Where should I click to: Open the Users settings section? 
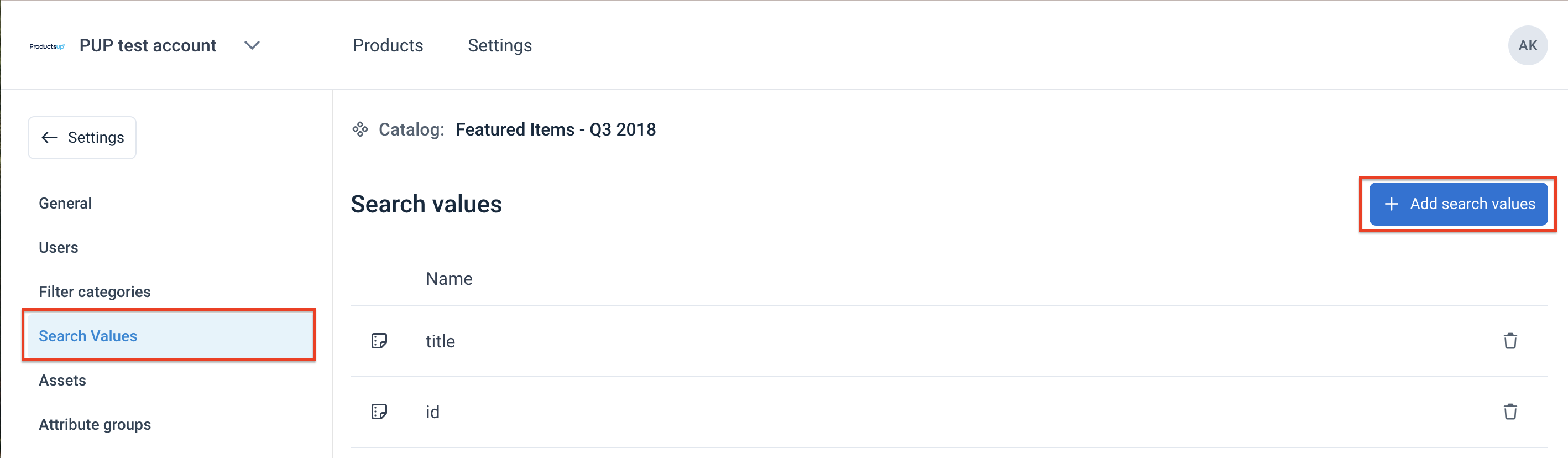coord(58,247)
